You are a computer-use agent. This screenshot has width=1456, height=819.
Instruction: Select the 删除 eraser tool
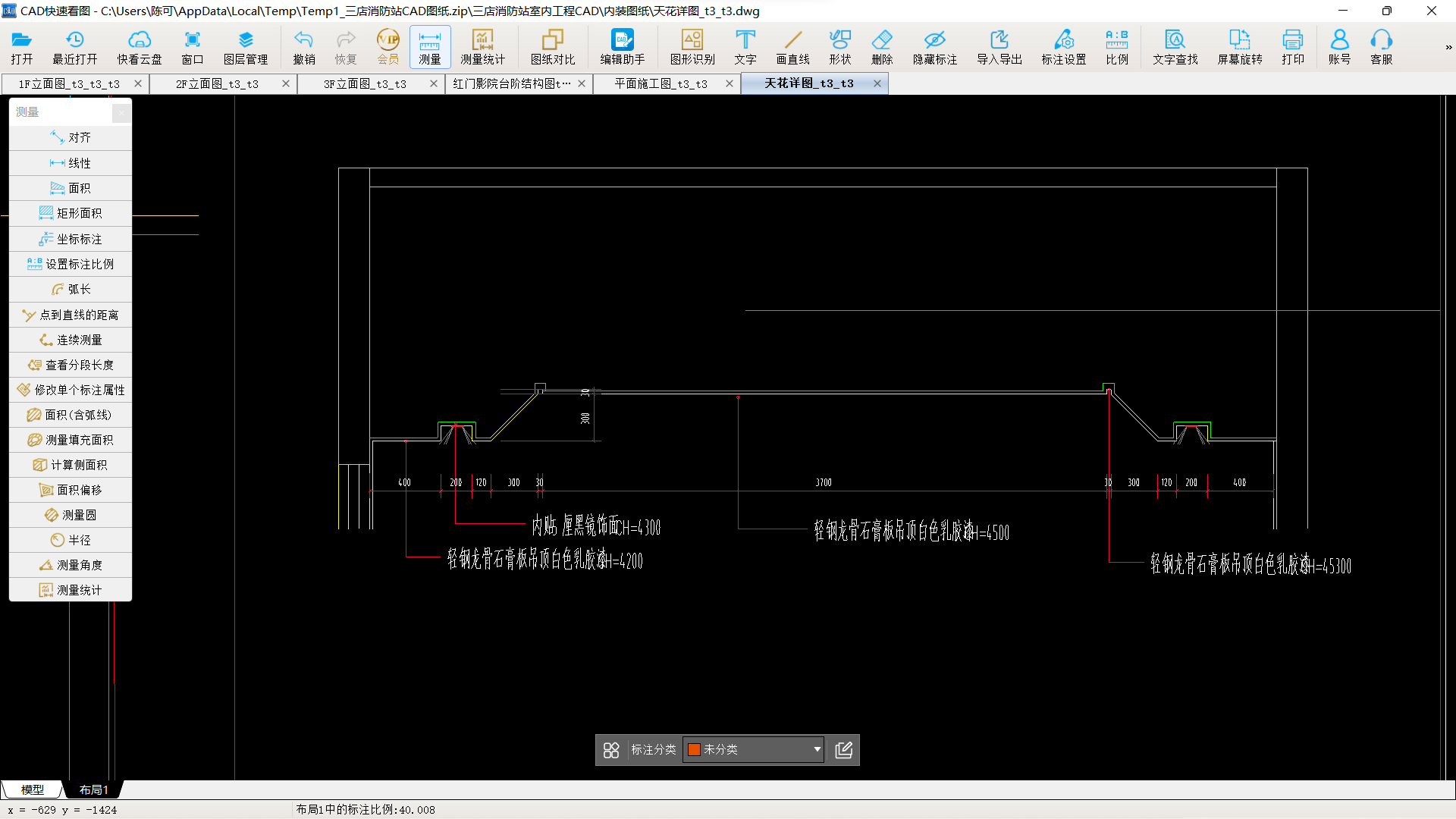pyautogui.click(x=882, y=47)
